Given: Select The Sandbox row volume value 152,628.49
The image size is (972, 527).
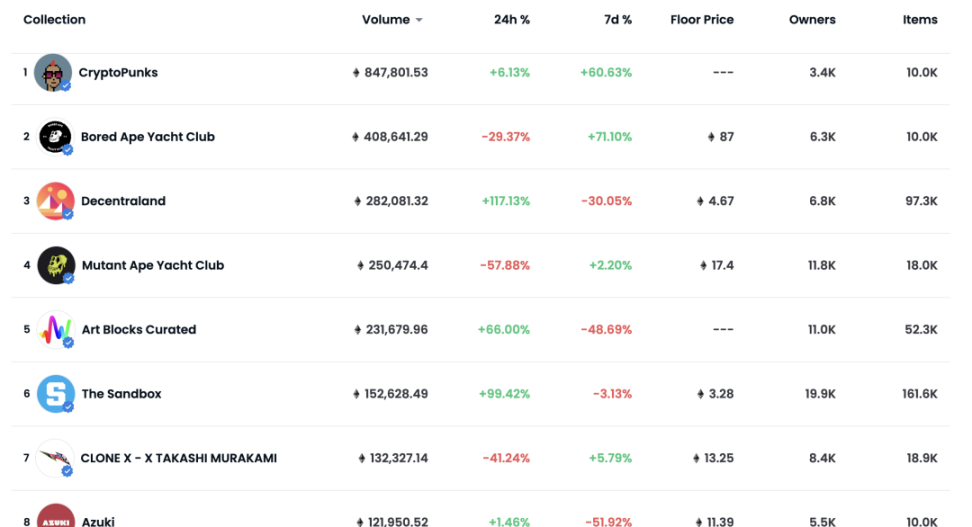Looking at the screenshot, I should (x=395, y=394).
